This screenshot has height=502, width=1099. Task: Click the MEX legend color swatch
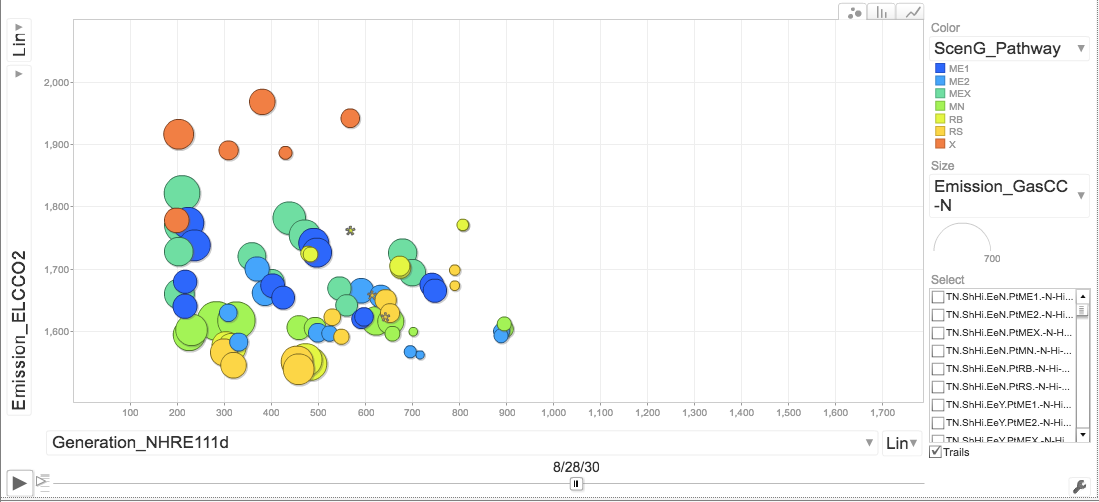coord(941,94)
